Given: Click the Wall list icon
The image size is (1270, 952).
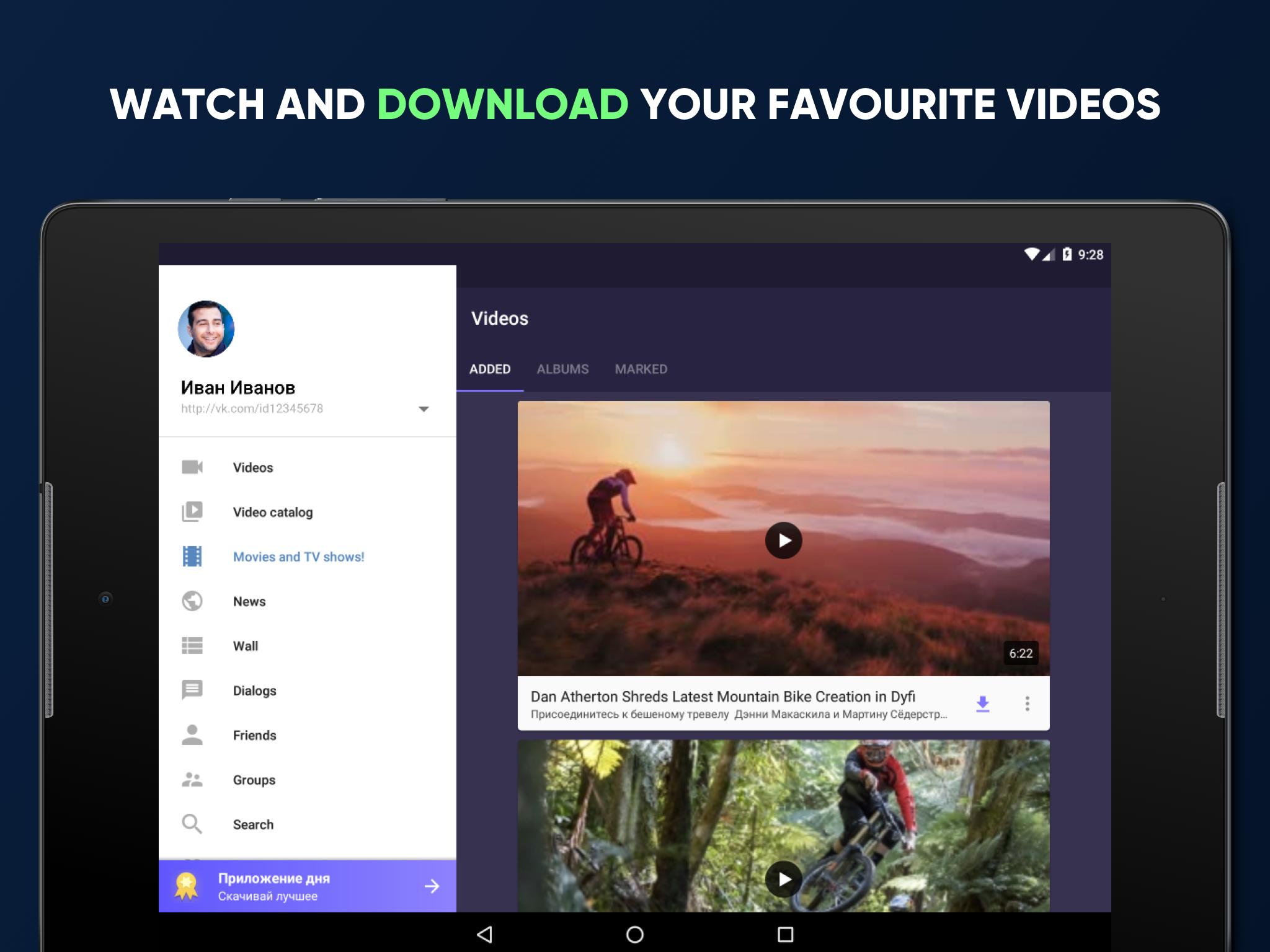Looking at the screenshot, I should (193, 645).
